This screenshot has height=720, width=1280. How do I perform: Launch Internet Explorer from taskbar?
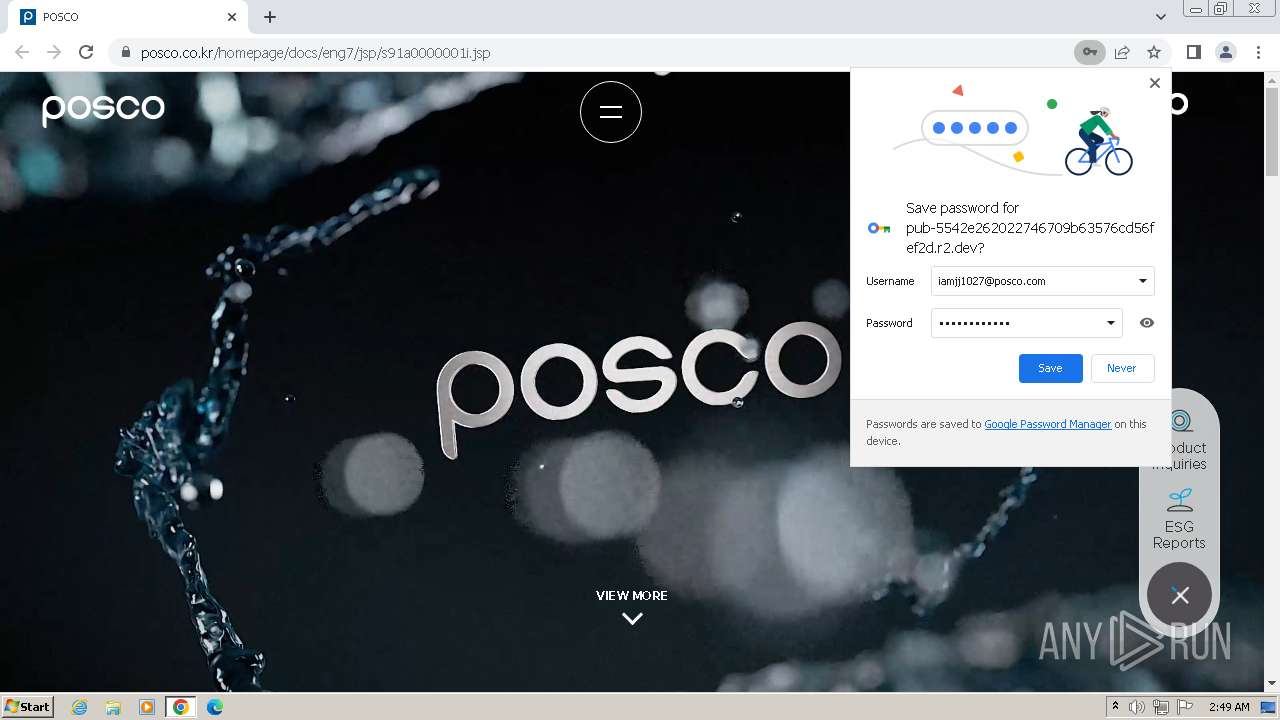(80, 707)
